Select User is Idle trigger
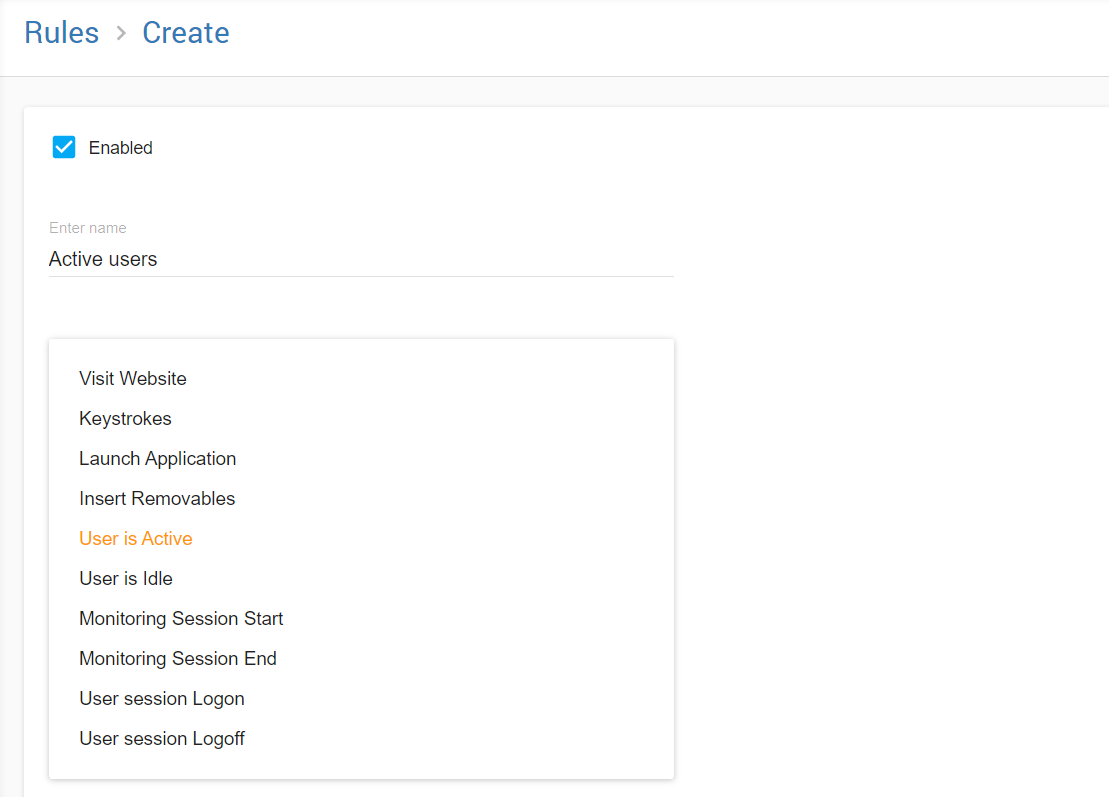Screen dimensions: 1109x797 click(126, 579)
